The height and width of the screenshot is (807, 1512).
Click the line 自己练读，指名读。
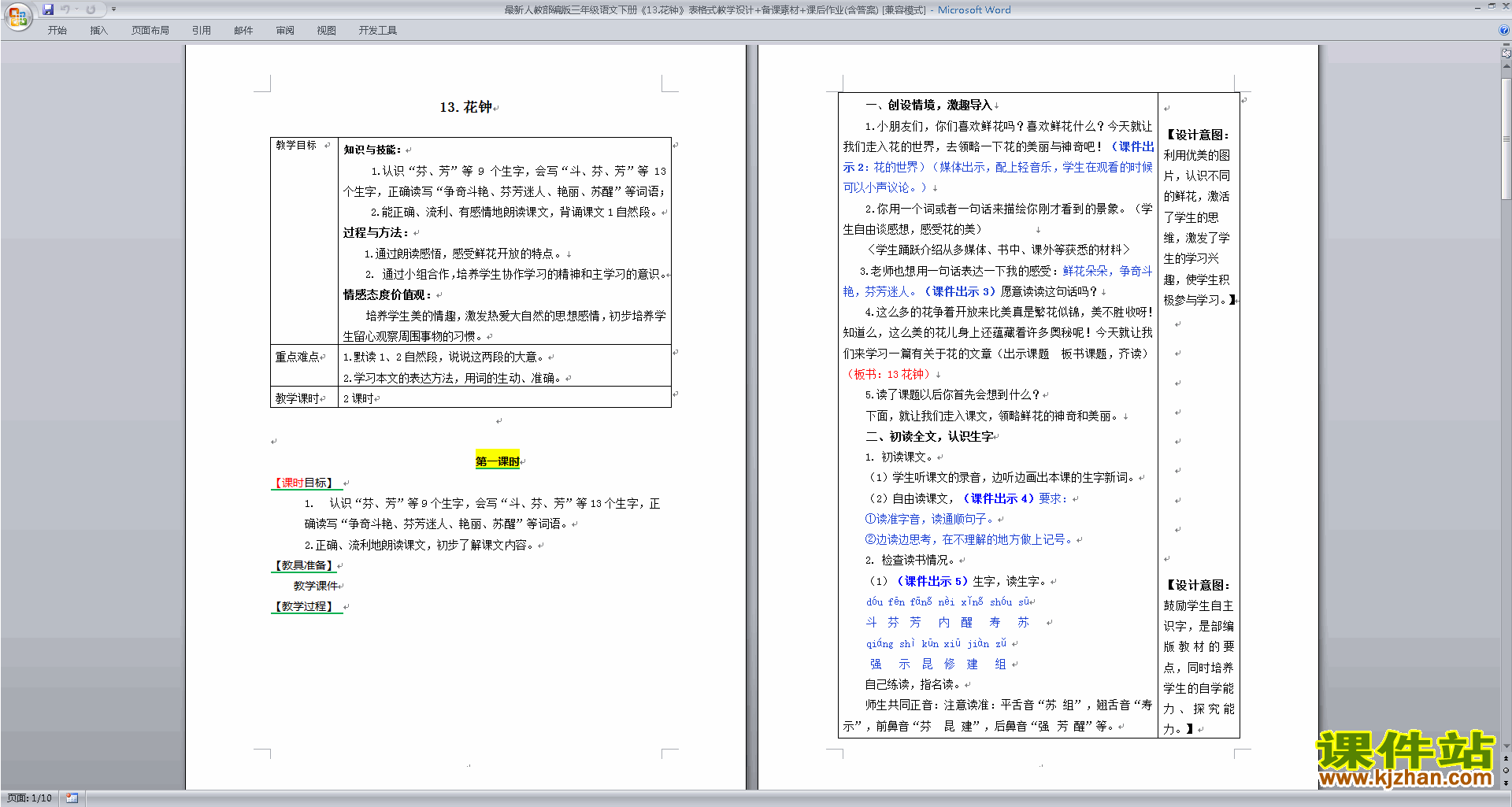click(x=914, y=684)
